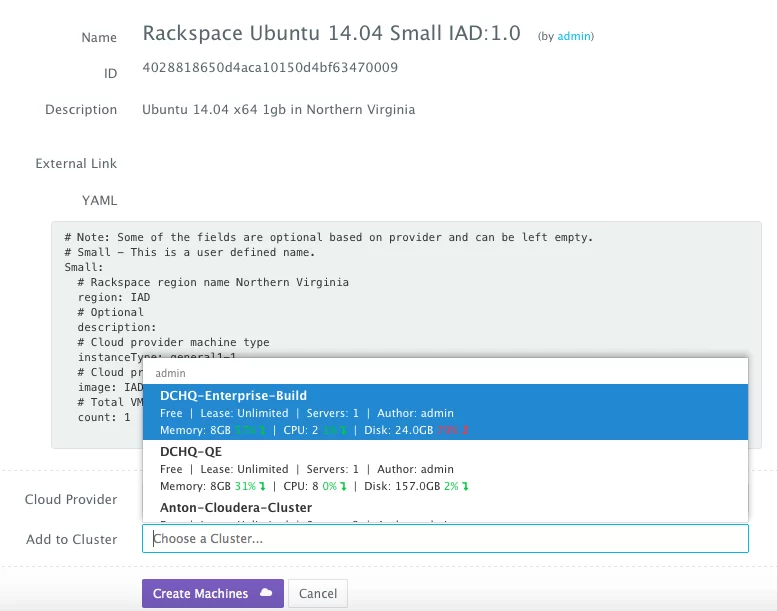Click the Cloud Provider label
Viewport: 777px width, 611px height.
click(x=71, y=500)
